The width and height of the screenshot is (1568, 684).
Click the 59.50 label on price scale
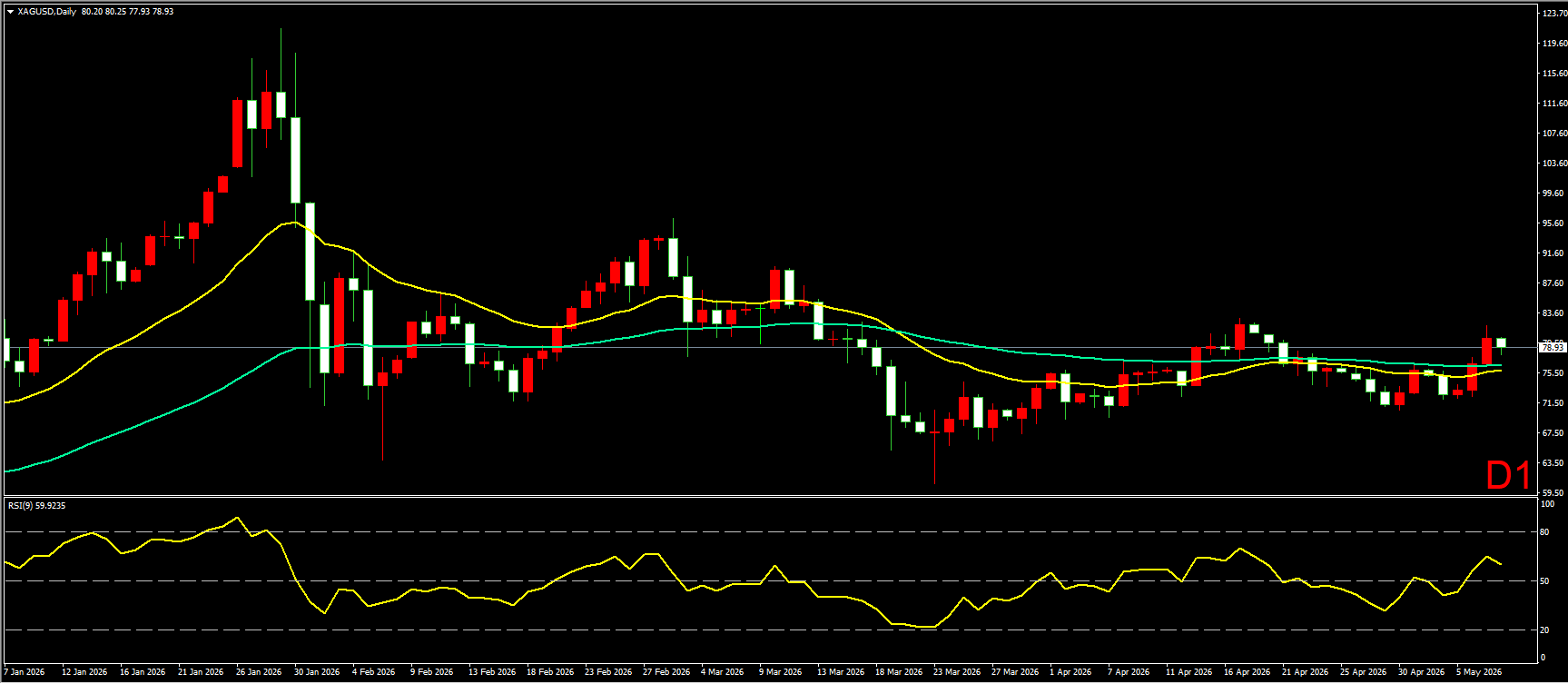(1554, 492)
